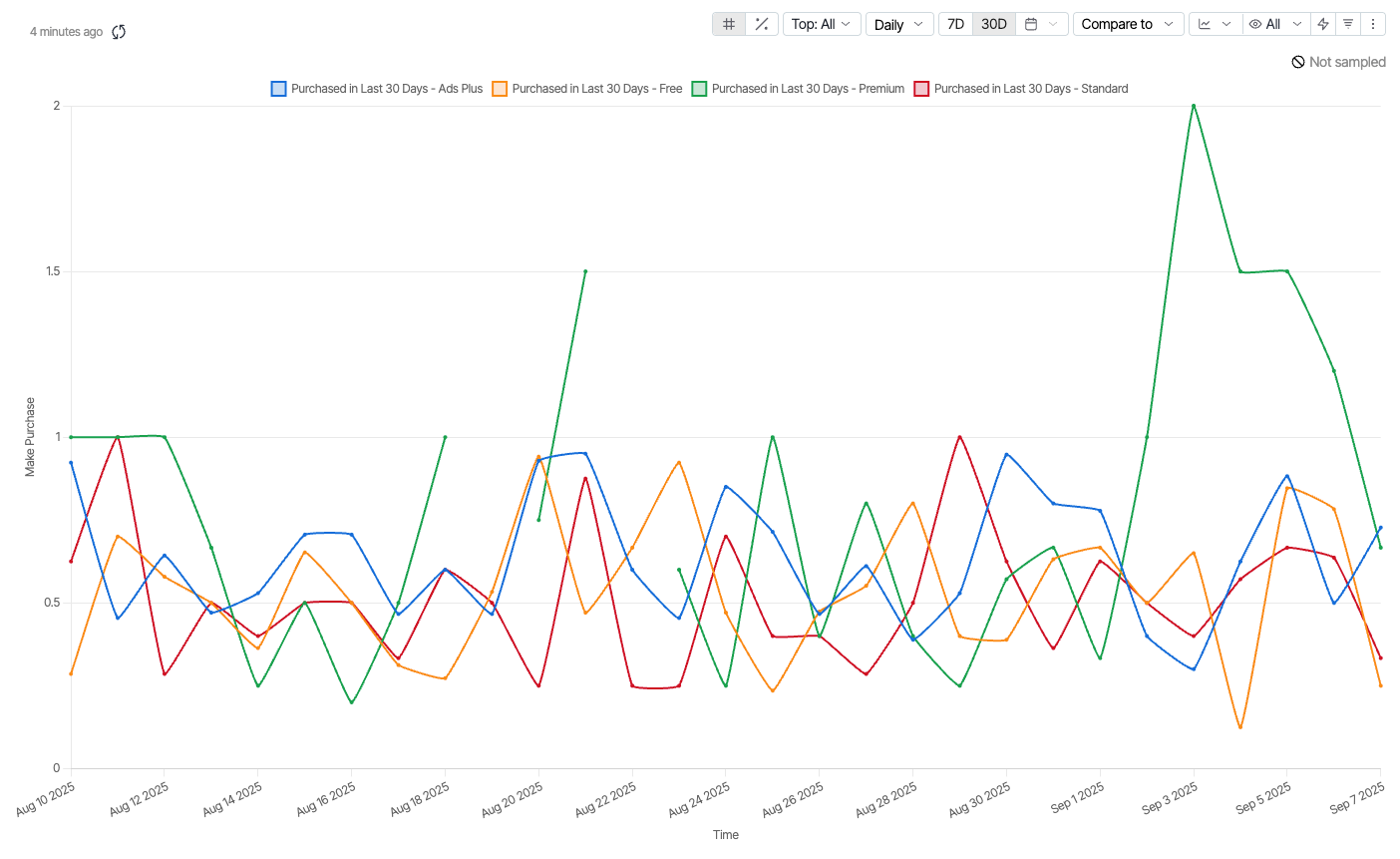Open the Daily interval dropdown
This screenshot has height=859, width=1400.
pos(898,24)
